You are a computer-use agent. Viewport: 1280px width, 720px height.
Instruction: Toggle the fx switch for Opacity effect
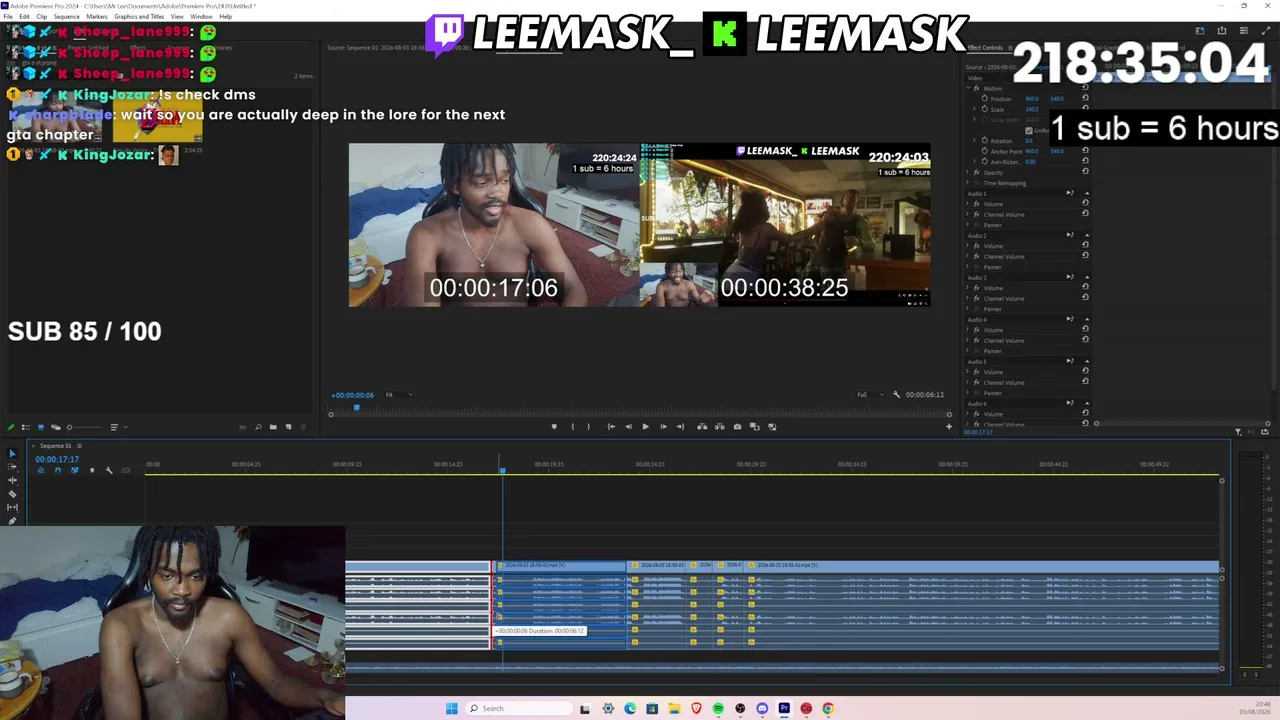point(977,173)
